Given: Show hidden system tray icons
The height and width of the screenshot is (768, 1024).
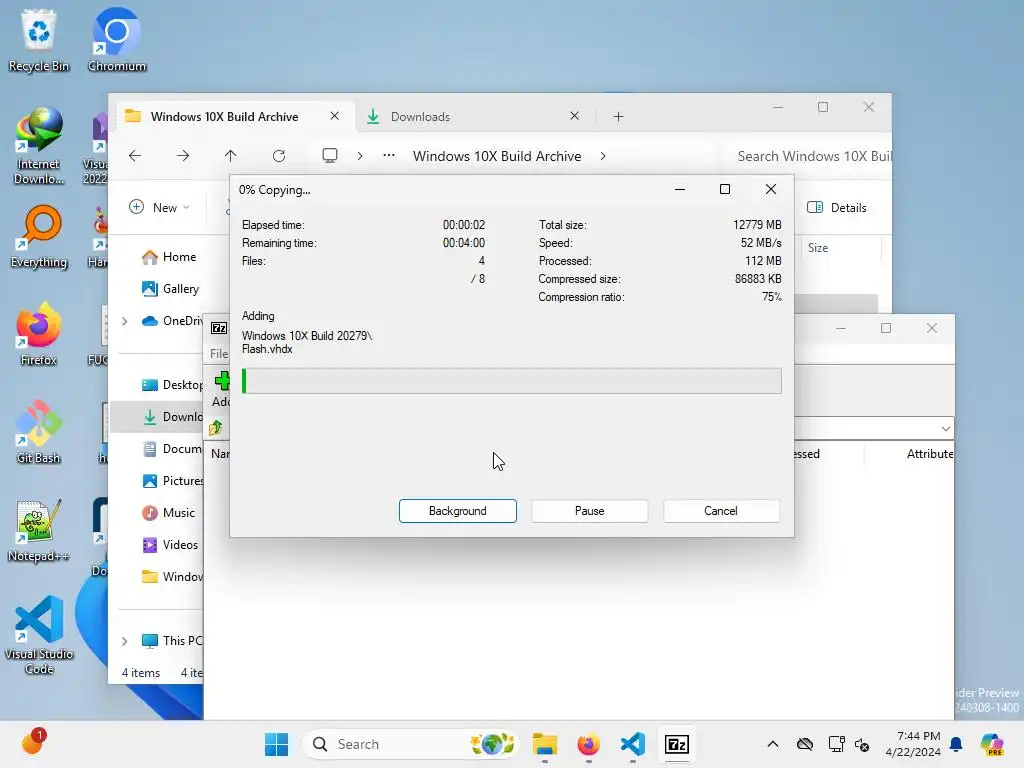Looking at the screenshot, I should tap(773, 744).
